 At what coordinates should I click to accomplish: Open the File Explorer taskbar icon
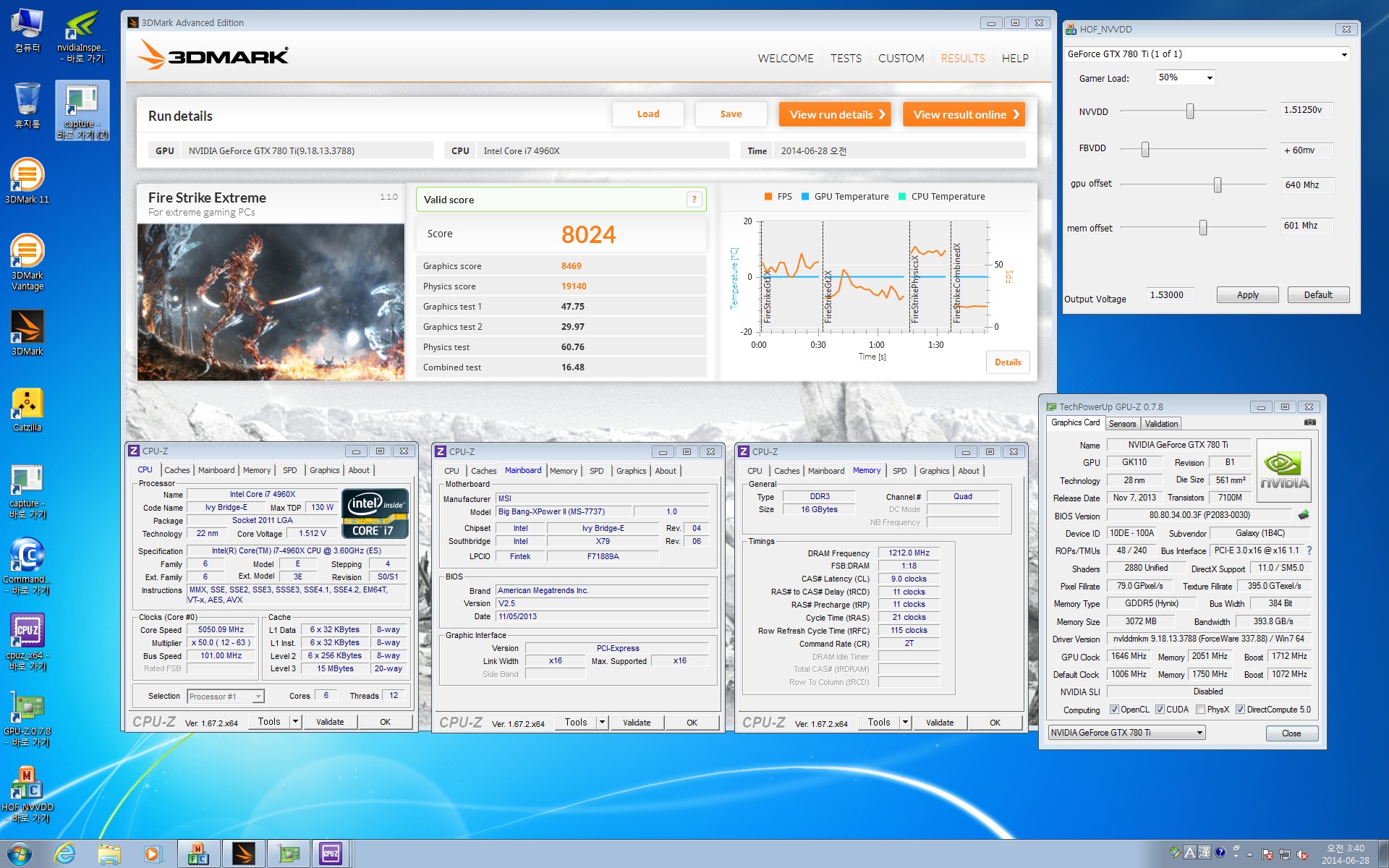[x=109, y=854]
